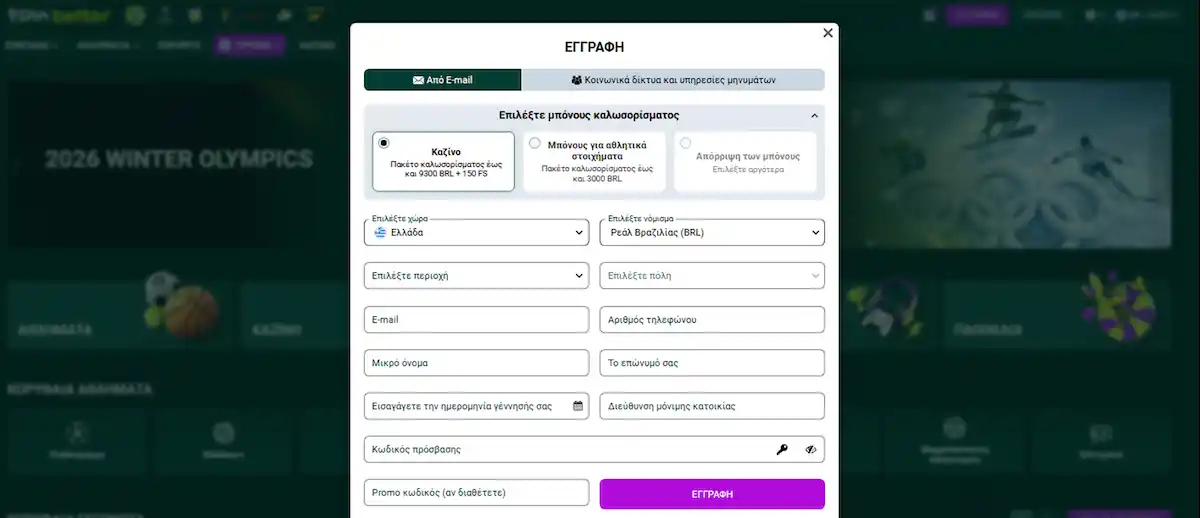Choose the sports betting bonus radio option
This screenshot has height=518, width=1200.
[x=535, y=143]
